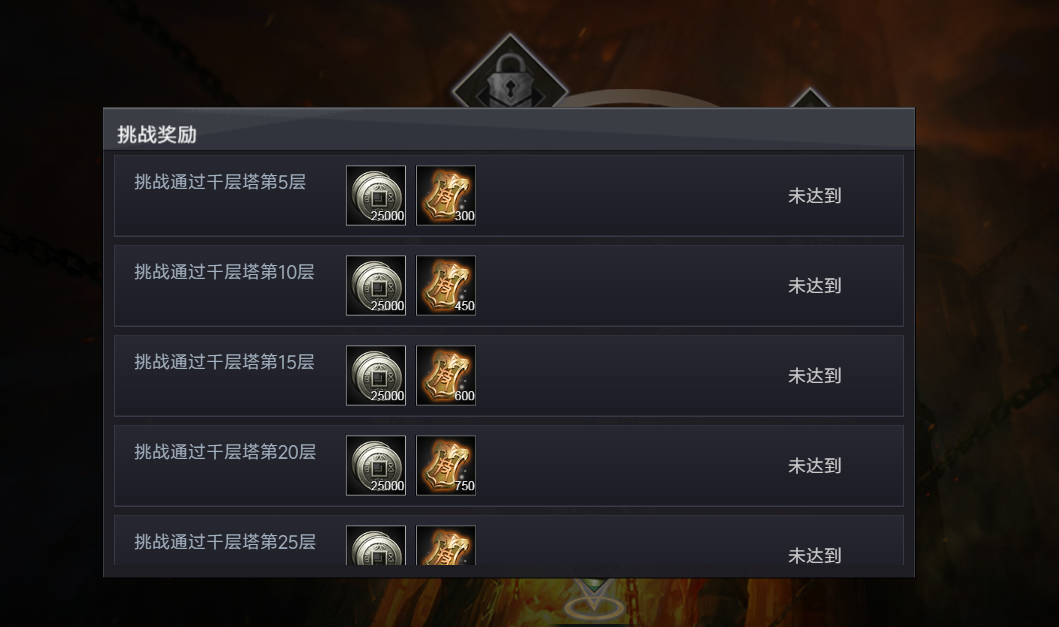The image size is (1059, 627).
Task: Tap the 300 gold token icon
Action: coord(446,195)
